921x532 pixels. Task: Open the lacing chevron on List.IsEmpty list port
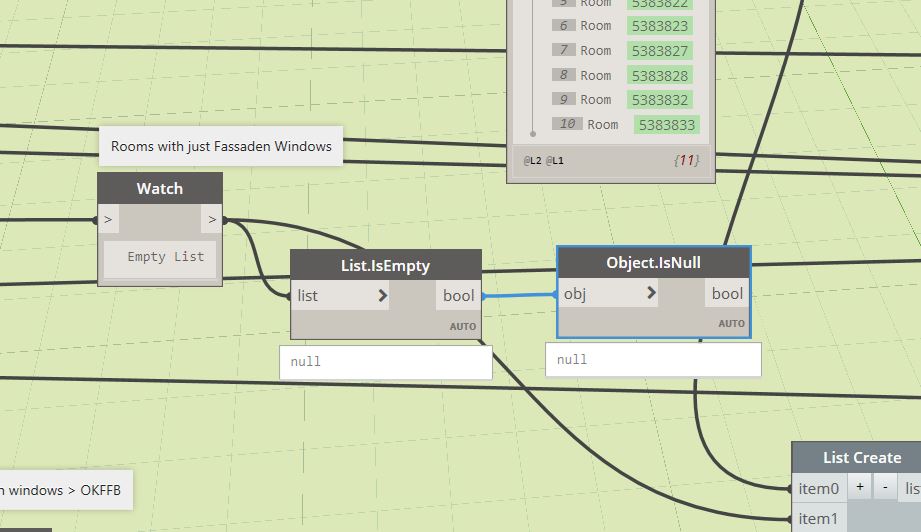point(382,295)
